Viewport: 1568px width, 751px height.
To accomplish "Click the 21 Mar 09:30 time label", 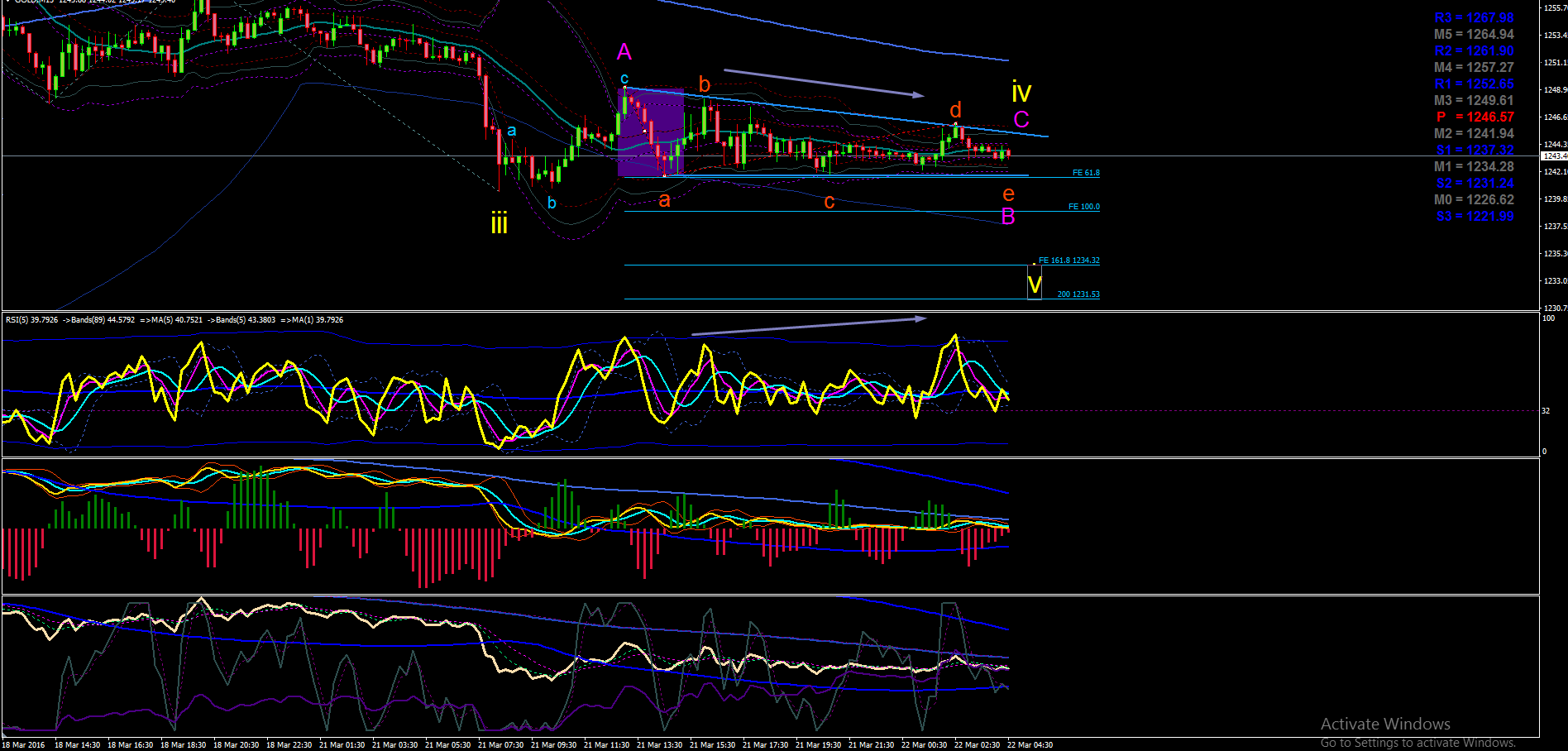I will tap(554, 745).
